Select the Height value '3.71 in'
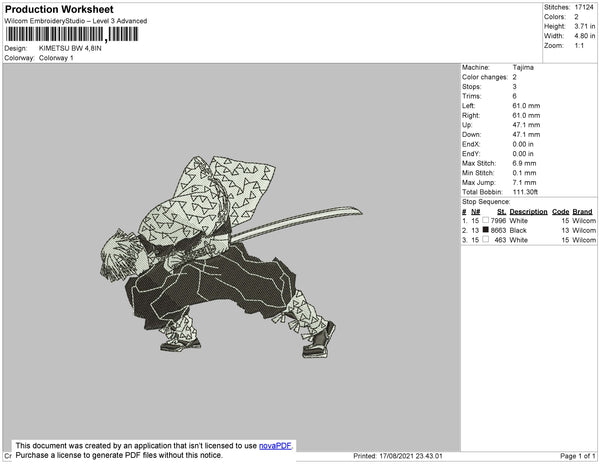The height and width of the screenshot is (464, 600). (x=585, y=26)
